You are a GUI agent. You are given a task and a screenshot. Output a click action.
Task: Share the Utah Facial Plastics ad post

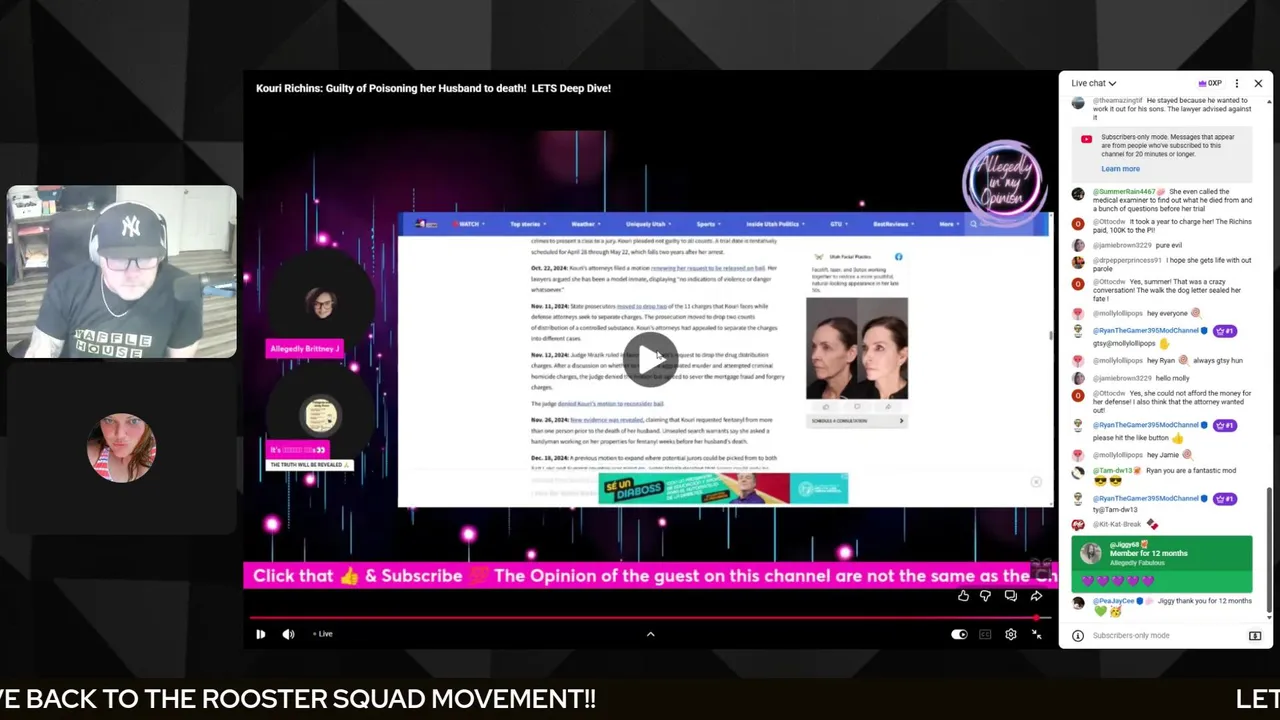pyautogui.click(x=888, y=407)
